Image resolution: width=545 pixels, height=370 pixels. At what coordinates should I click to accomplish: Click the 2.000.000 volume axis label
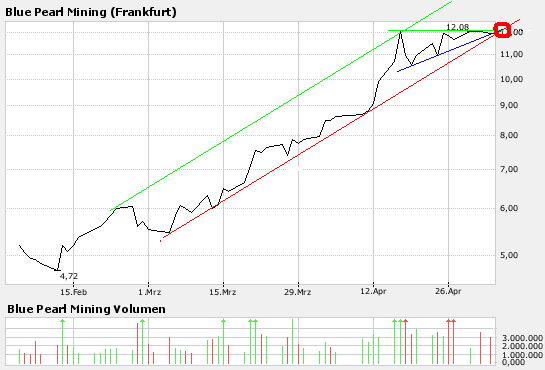point(522,346)
